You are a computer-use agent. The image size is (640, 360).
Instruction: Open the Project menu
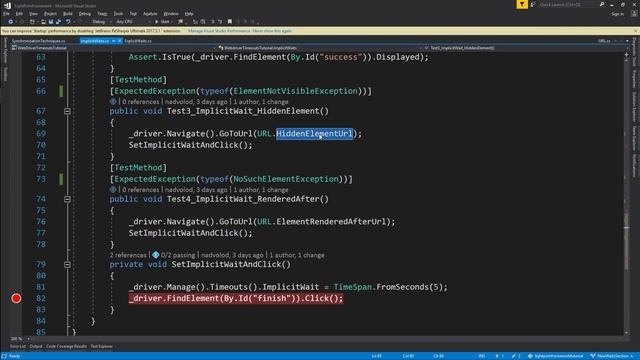coord(51,14)
